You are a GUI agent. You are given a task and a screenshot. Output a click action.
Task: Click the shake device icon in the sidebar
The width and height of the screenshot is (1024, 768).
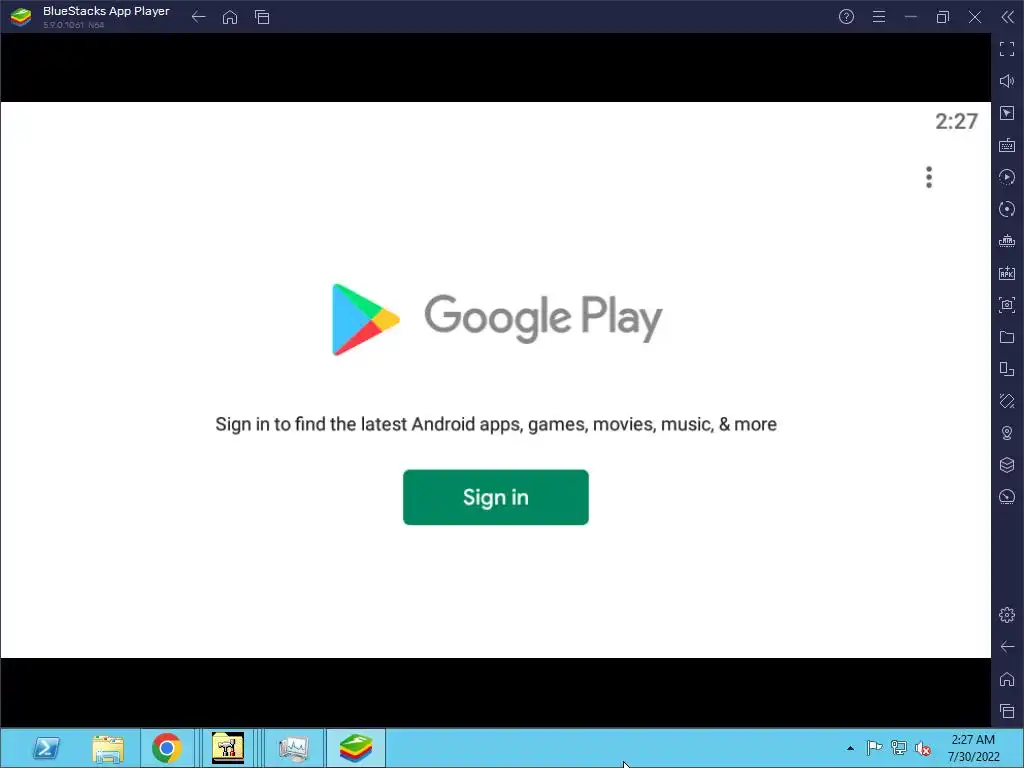pyautogui.click(x=1007, y=401)
